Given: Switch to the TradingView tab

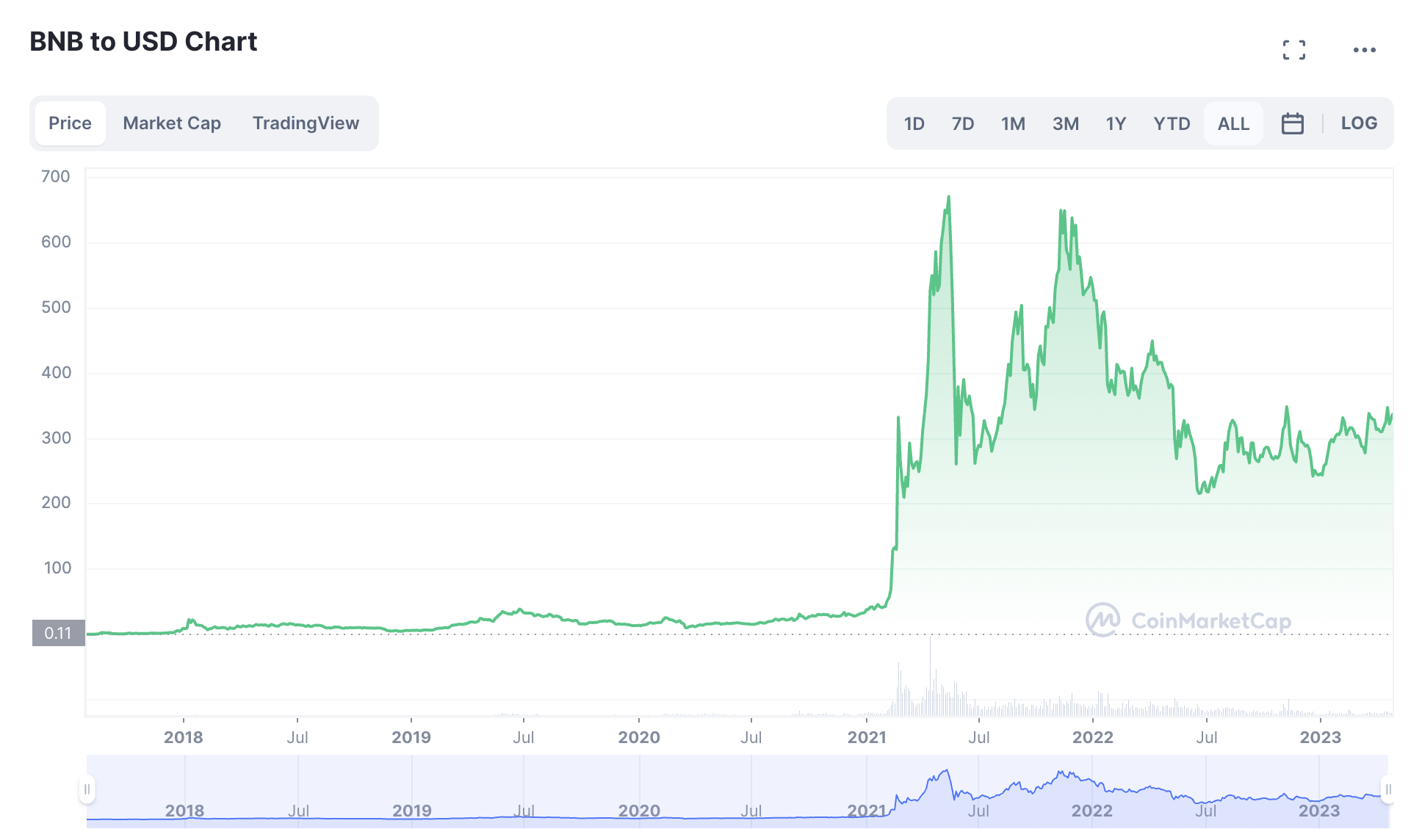Looking at the screenshot, I should pyautogui.click(x=306, y=123).
